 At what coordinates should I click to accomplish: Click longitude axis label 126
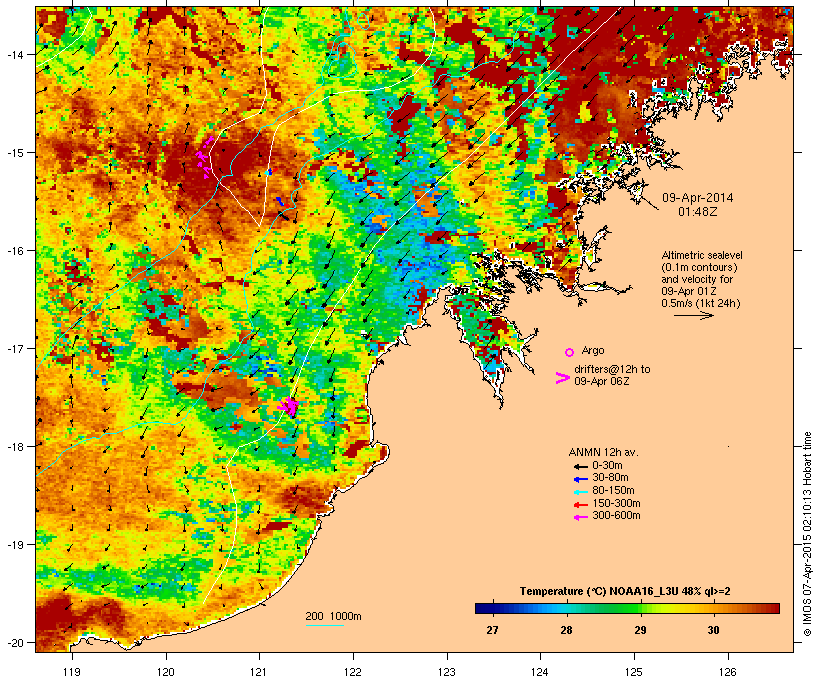click(x=728, y=672)
